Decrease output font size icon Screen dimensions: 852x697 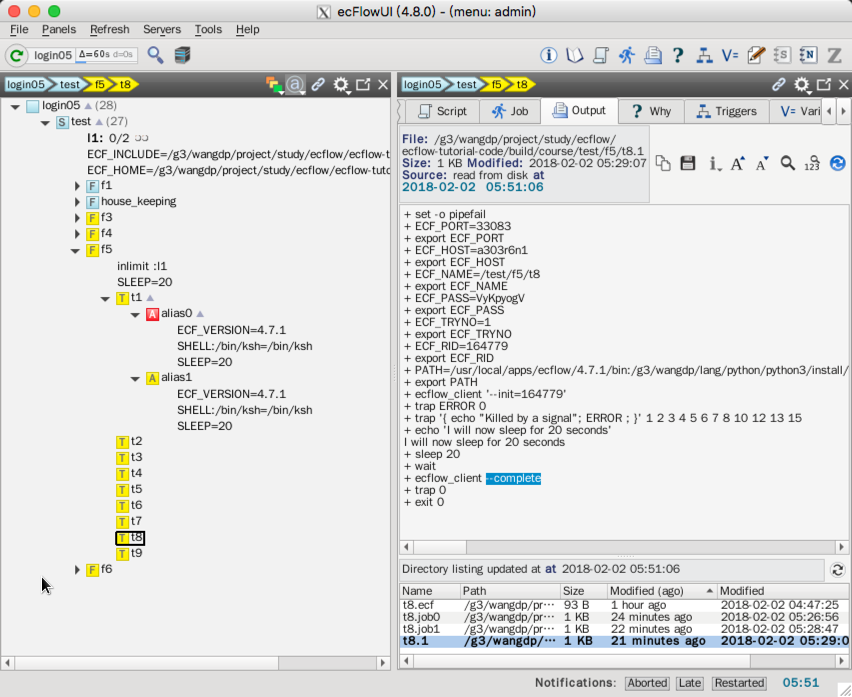click(x=762, y=163)
